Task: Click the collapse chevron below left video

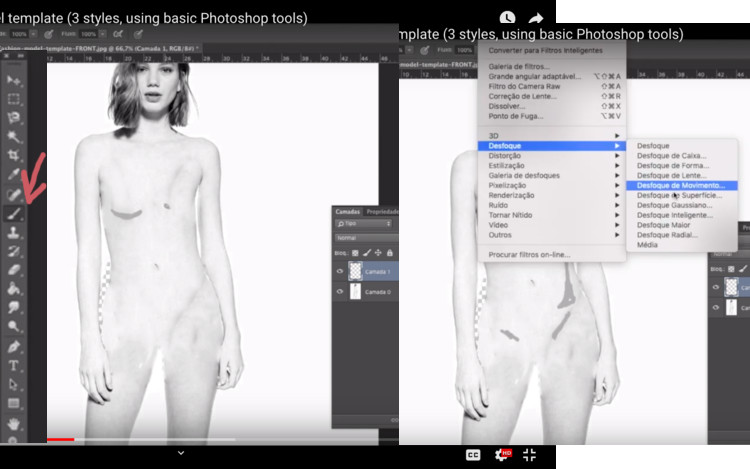Action: [x=181, y=453]
